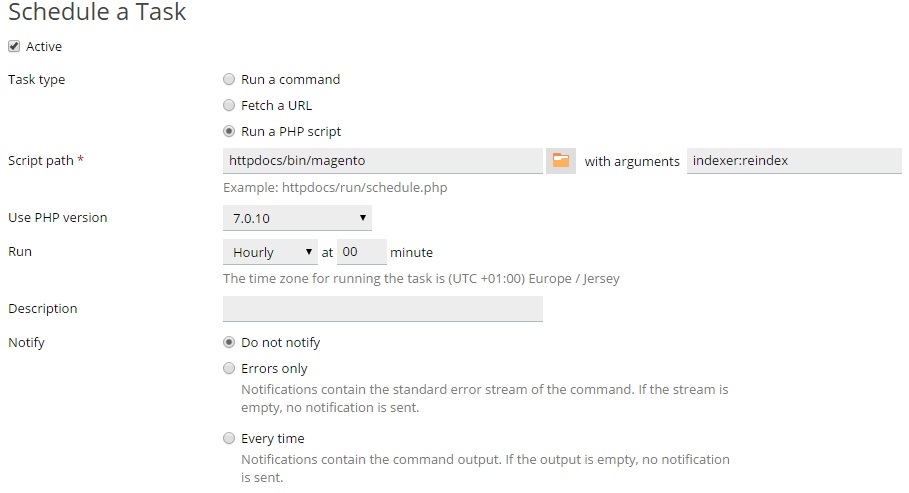Screen dimensions: 909x493
Task: Click the Script path input field
Action: tap(383, 160)
